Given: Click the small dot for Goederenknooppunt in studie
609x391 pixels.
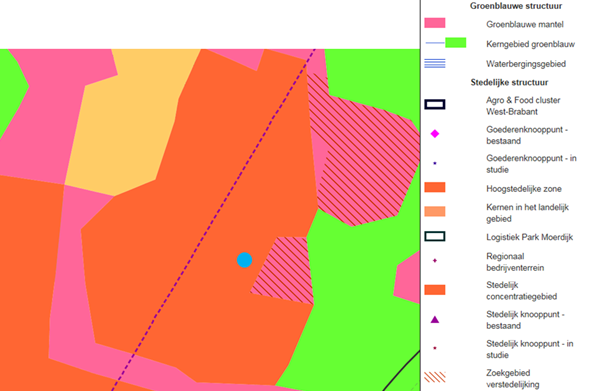Looking at the screenshot, I should click(x=435, y=163).
